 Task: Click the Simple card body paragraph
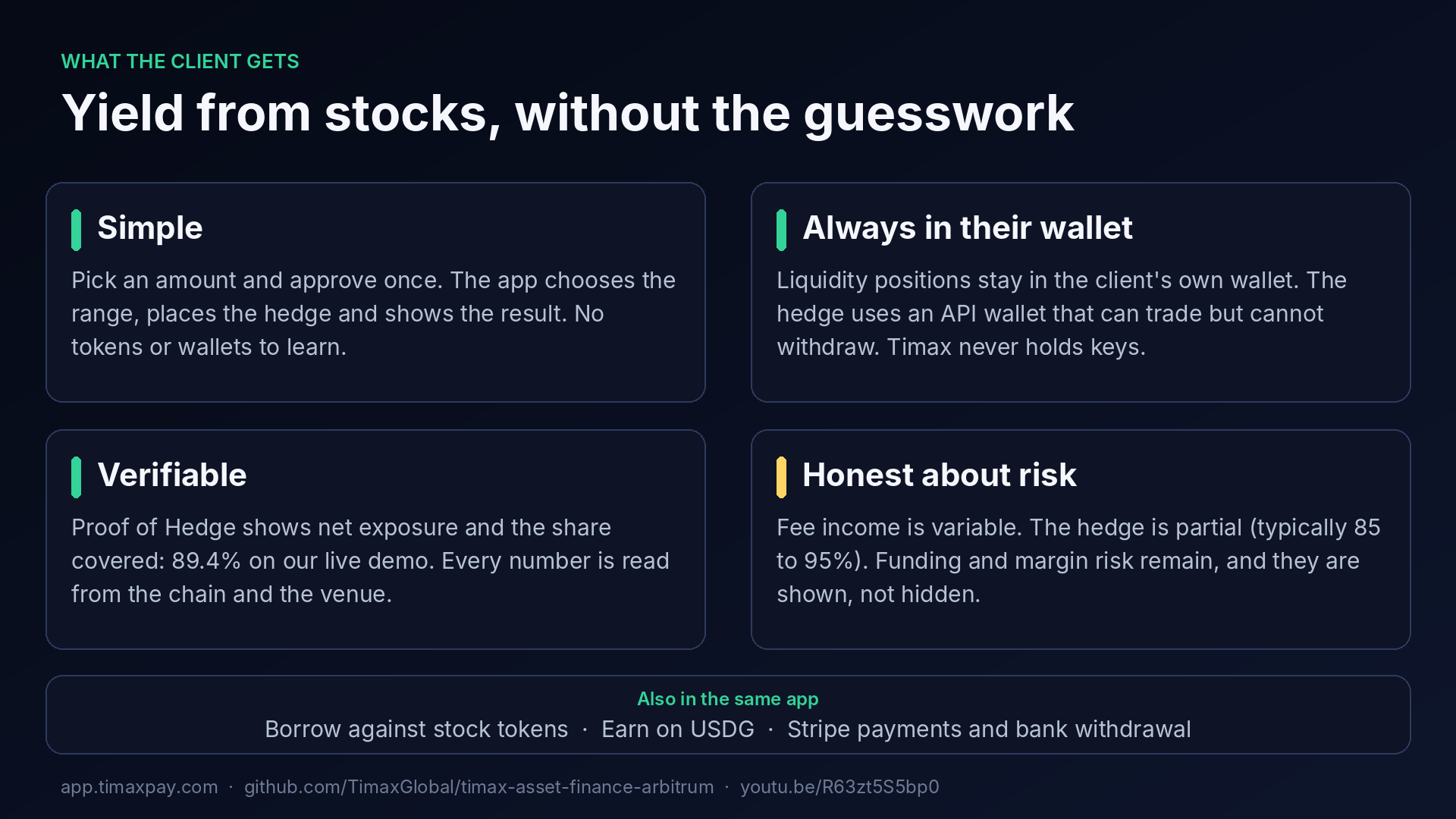[373, 314]
